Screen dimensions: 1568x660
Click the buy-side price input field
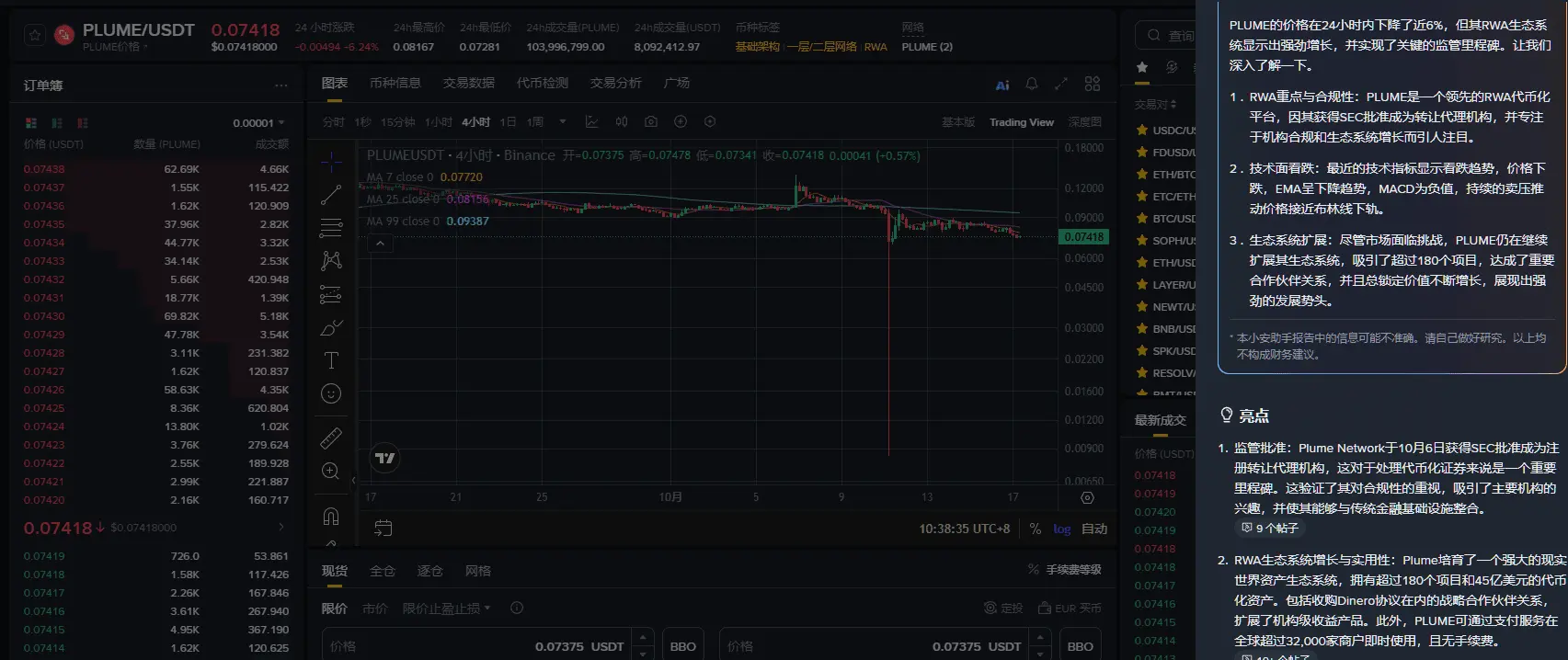[x=477, y=646]
